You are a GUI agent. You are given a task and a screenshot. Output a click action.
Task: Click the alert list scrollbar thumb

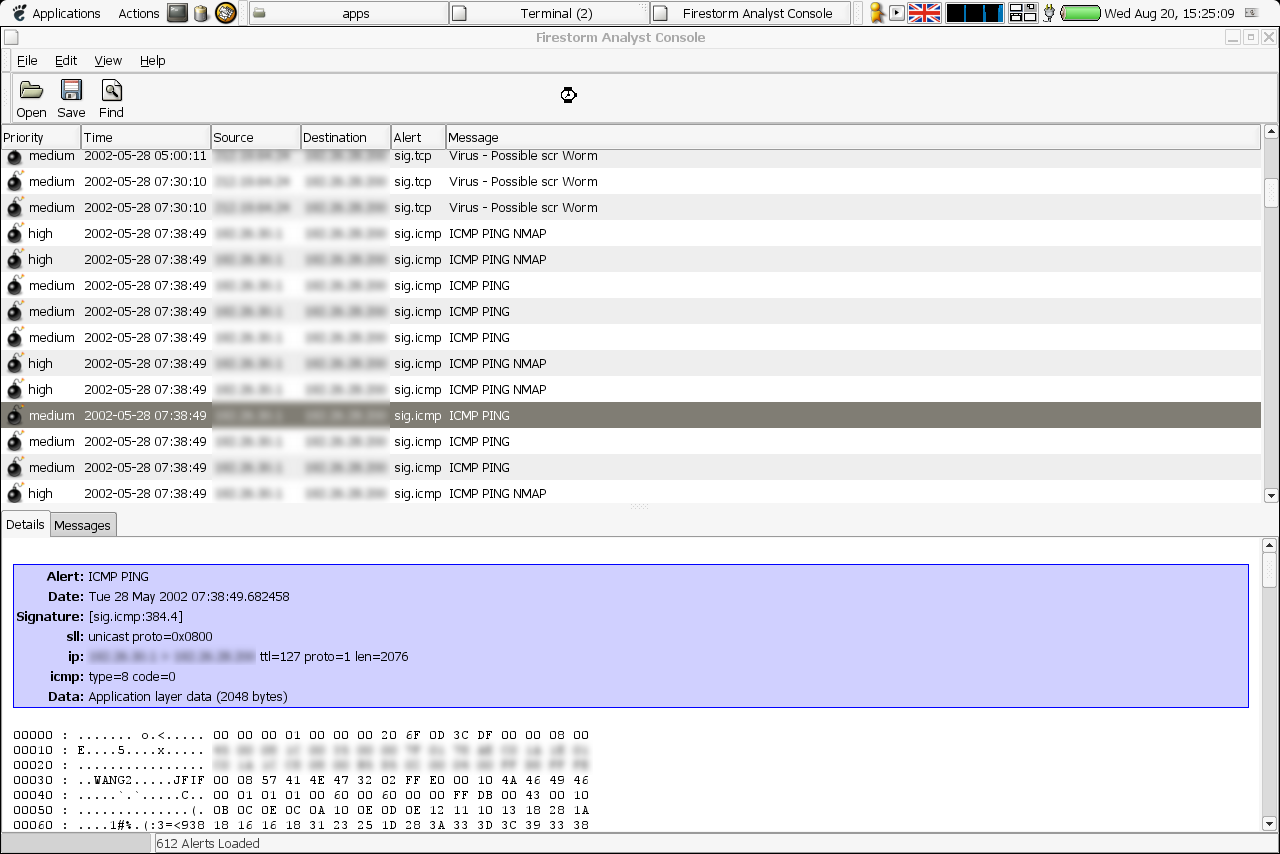point(1271,192)
